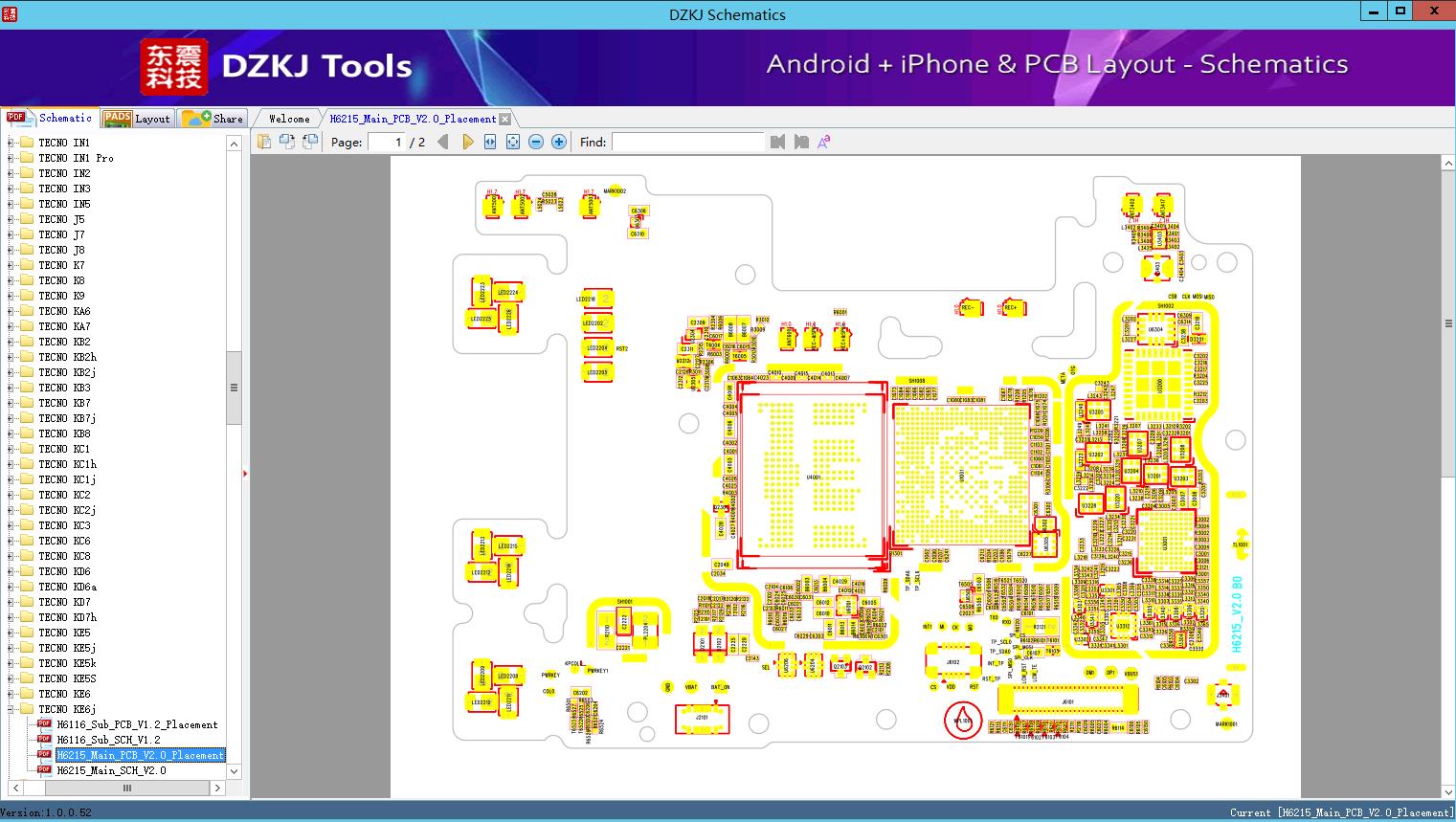Click the Find search text box

coord(688,142)
